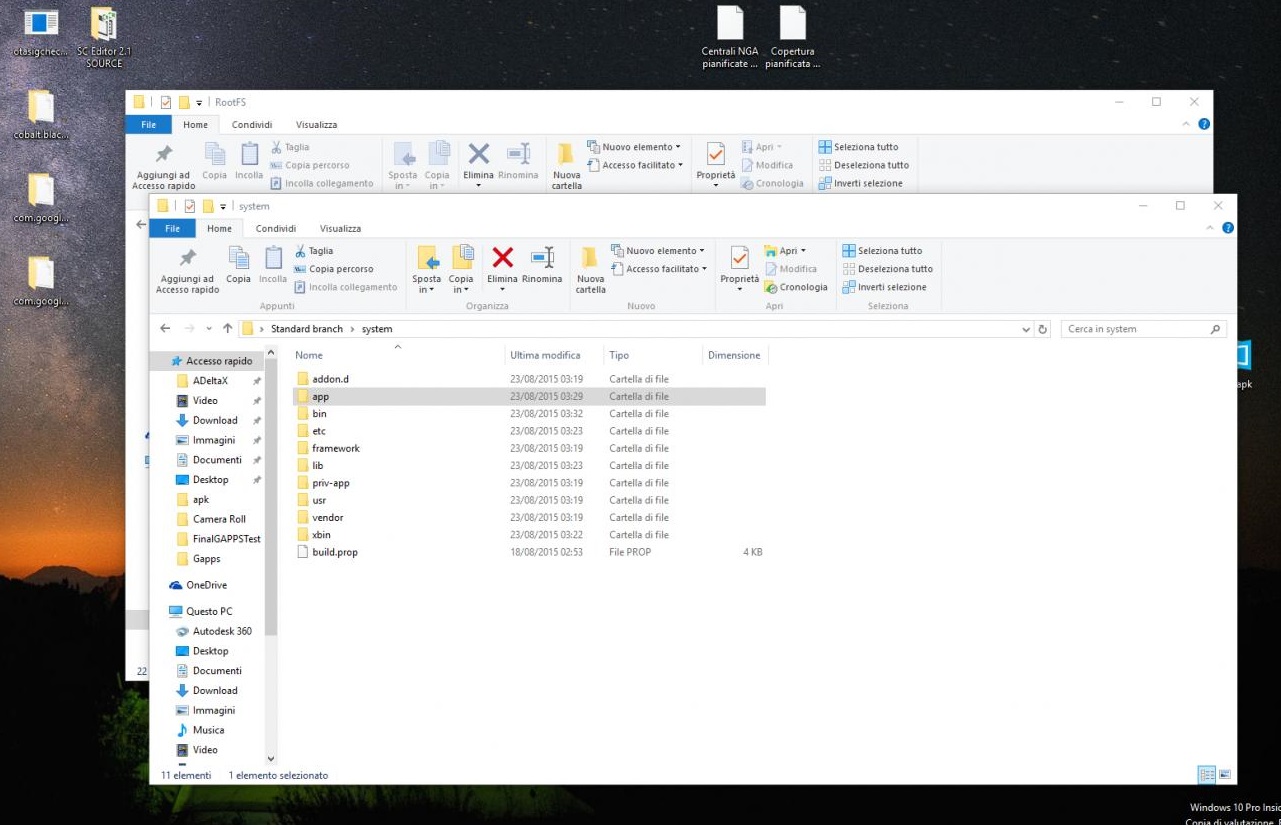Switch to the Visualizza tab
Viewport: 1281px width, 825px height.
tap(340, 228)
